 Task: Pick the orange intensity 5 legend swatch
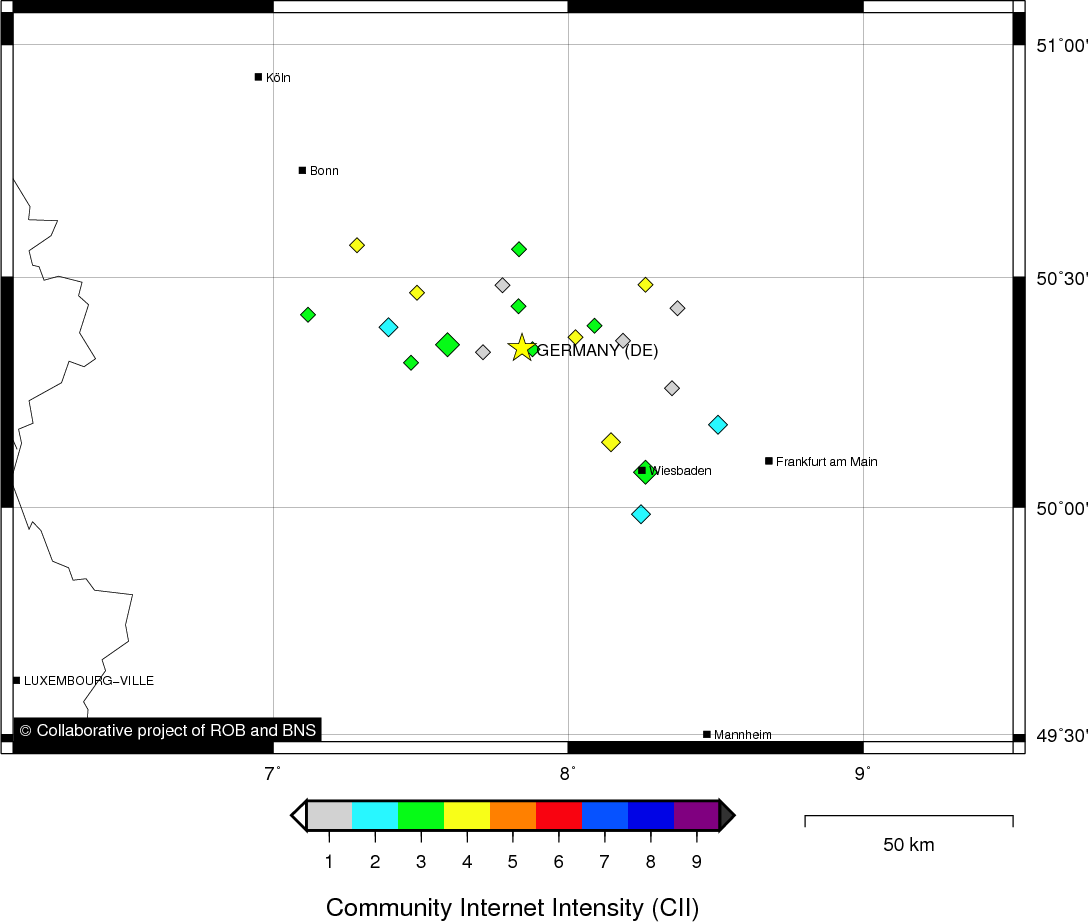pyautogui.click(x=513, y=815)
